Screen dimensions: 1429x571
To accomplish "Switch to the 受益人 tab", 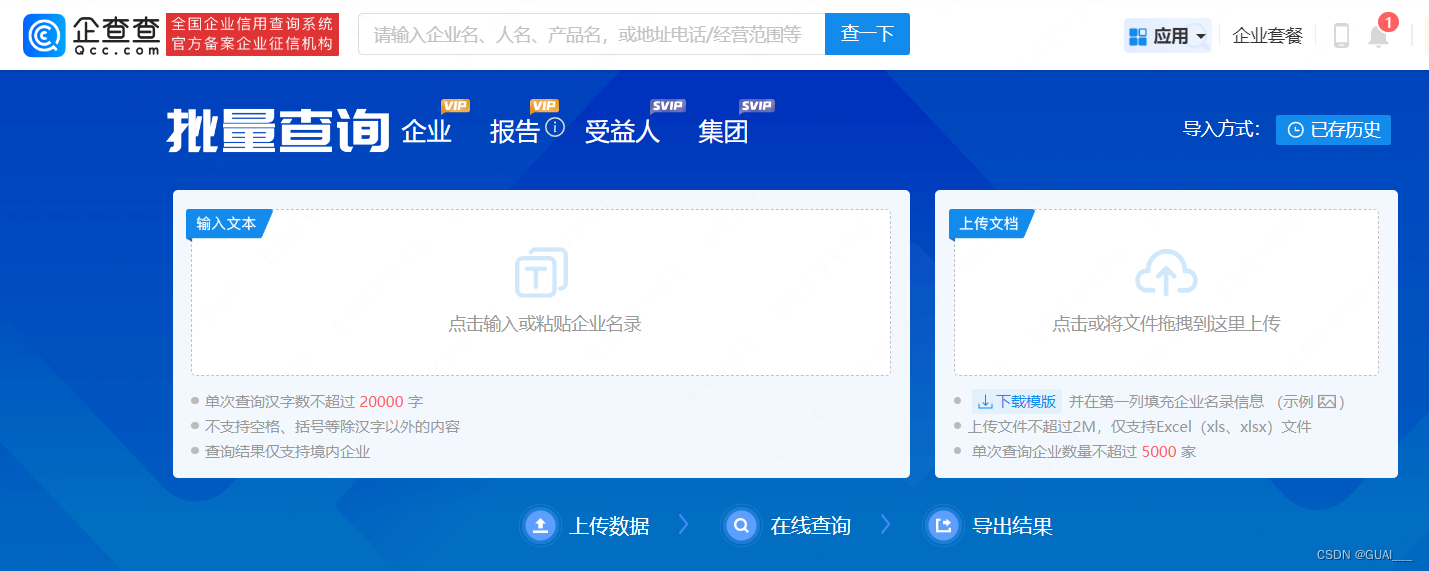I will [622, 132].
